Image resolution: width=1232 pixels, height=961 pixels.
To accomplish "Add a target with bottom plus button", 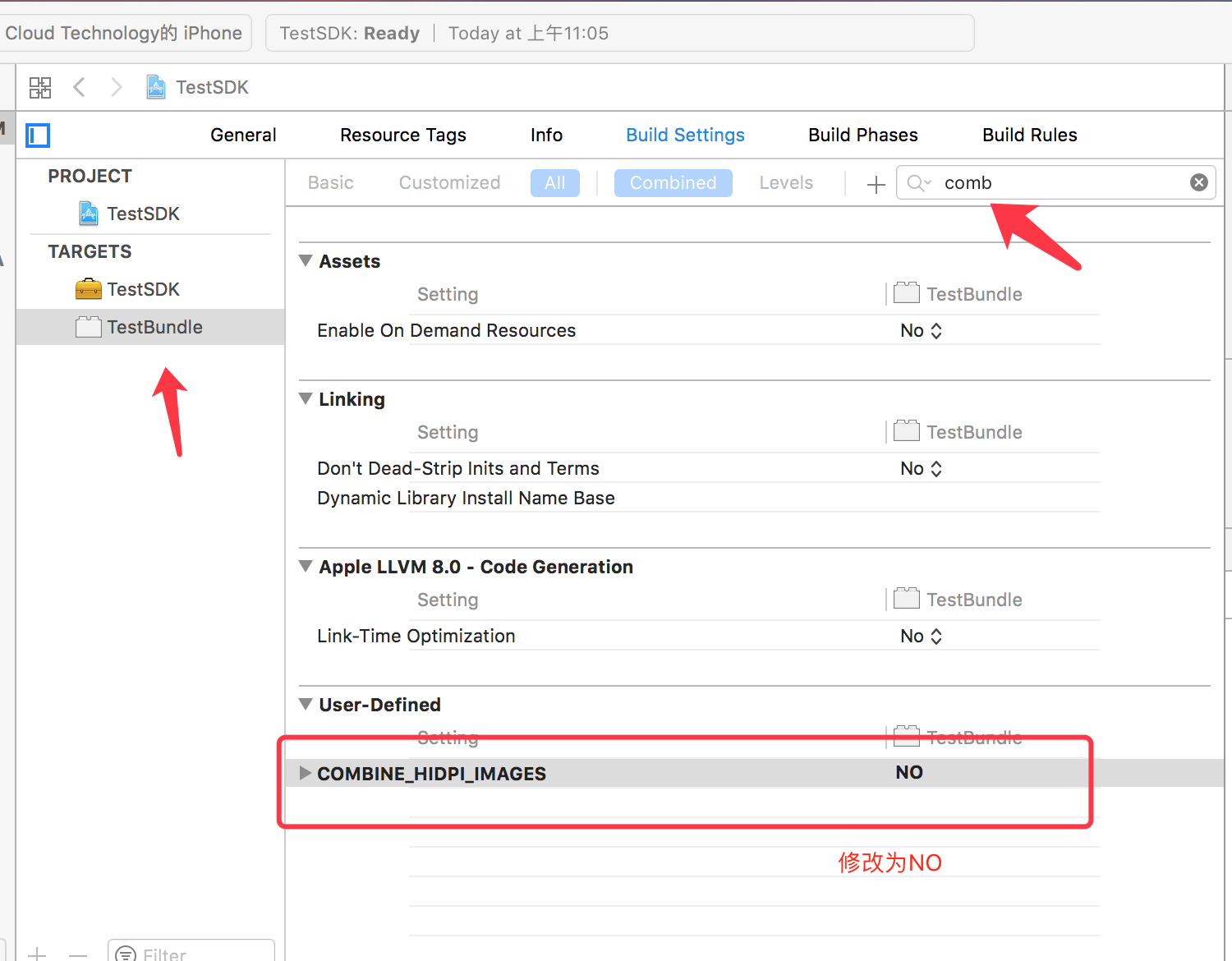I will pyautogui.click(x=37, y=954).
